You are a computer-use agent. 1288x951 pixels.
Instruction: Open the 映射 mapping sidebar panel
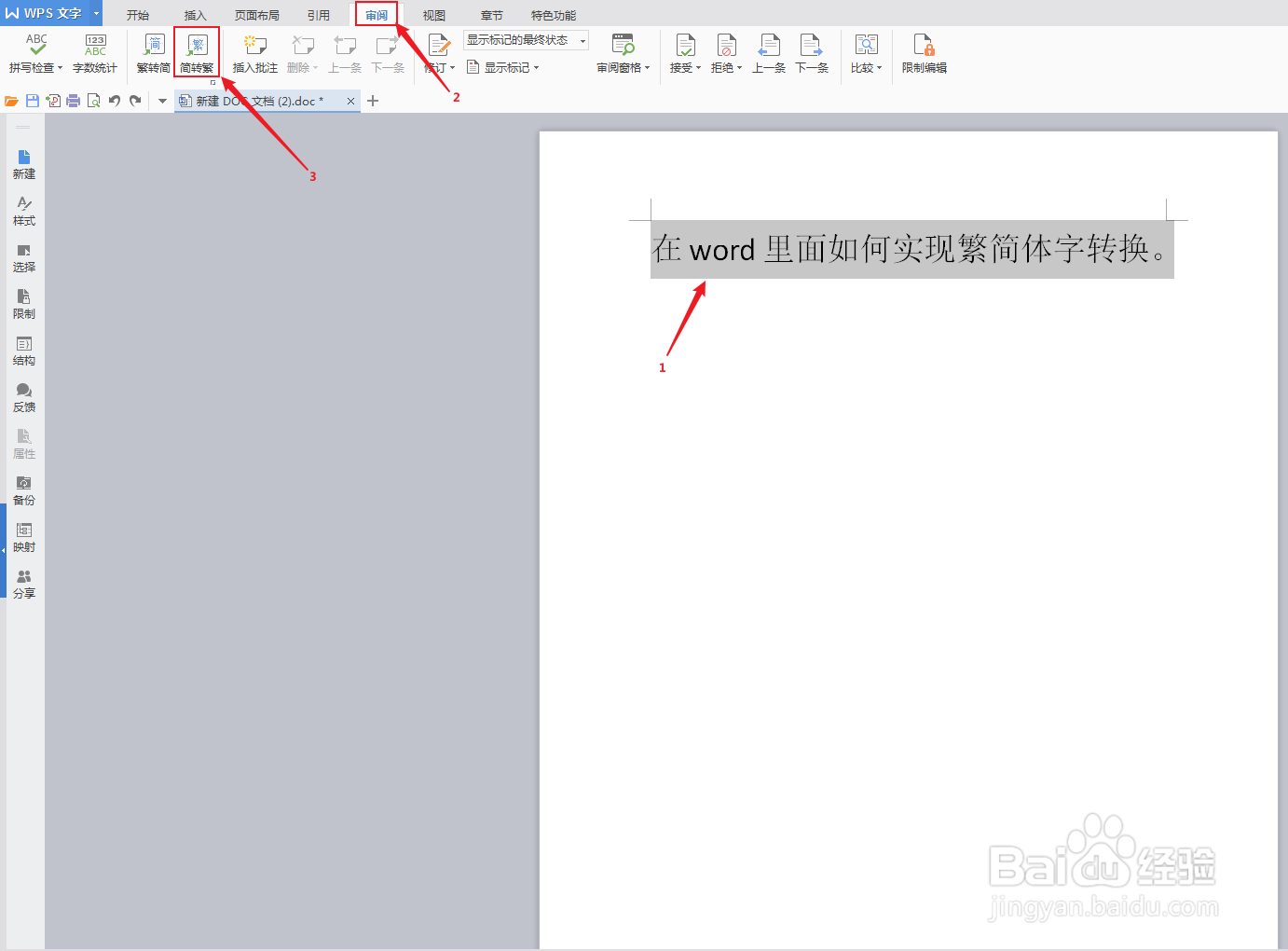(24, 538)
